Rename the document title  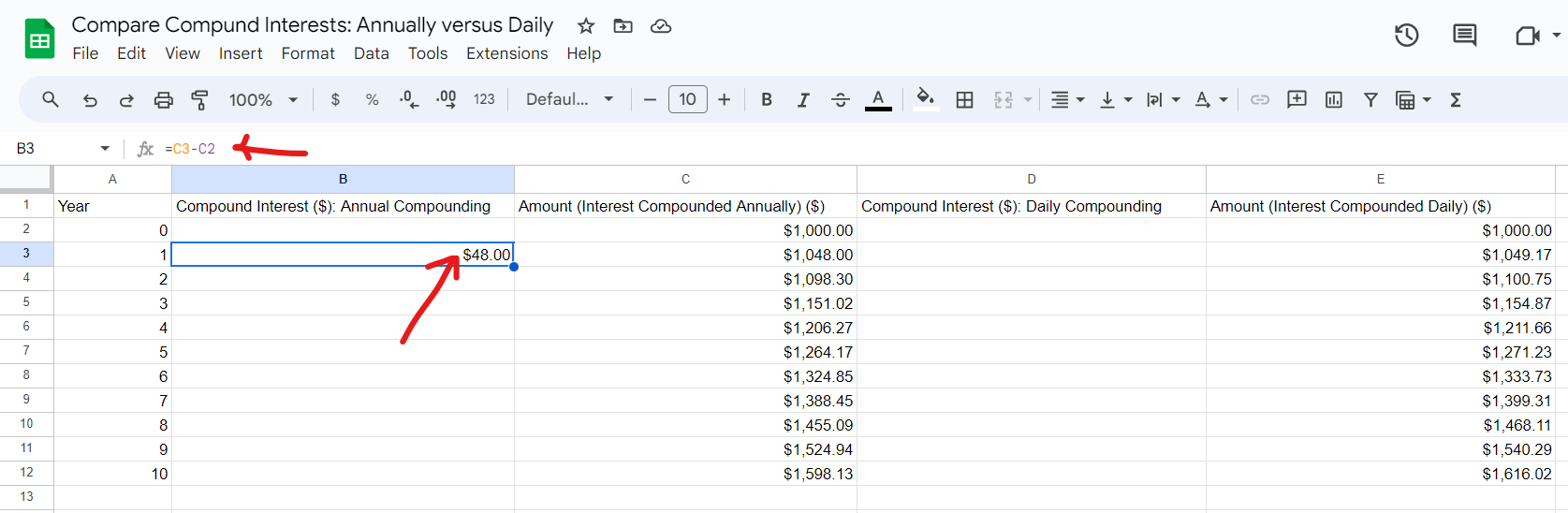tap(313, 25)
